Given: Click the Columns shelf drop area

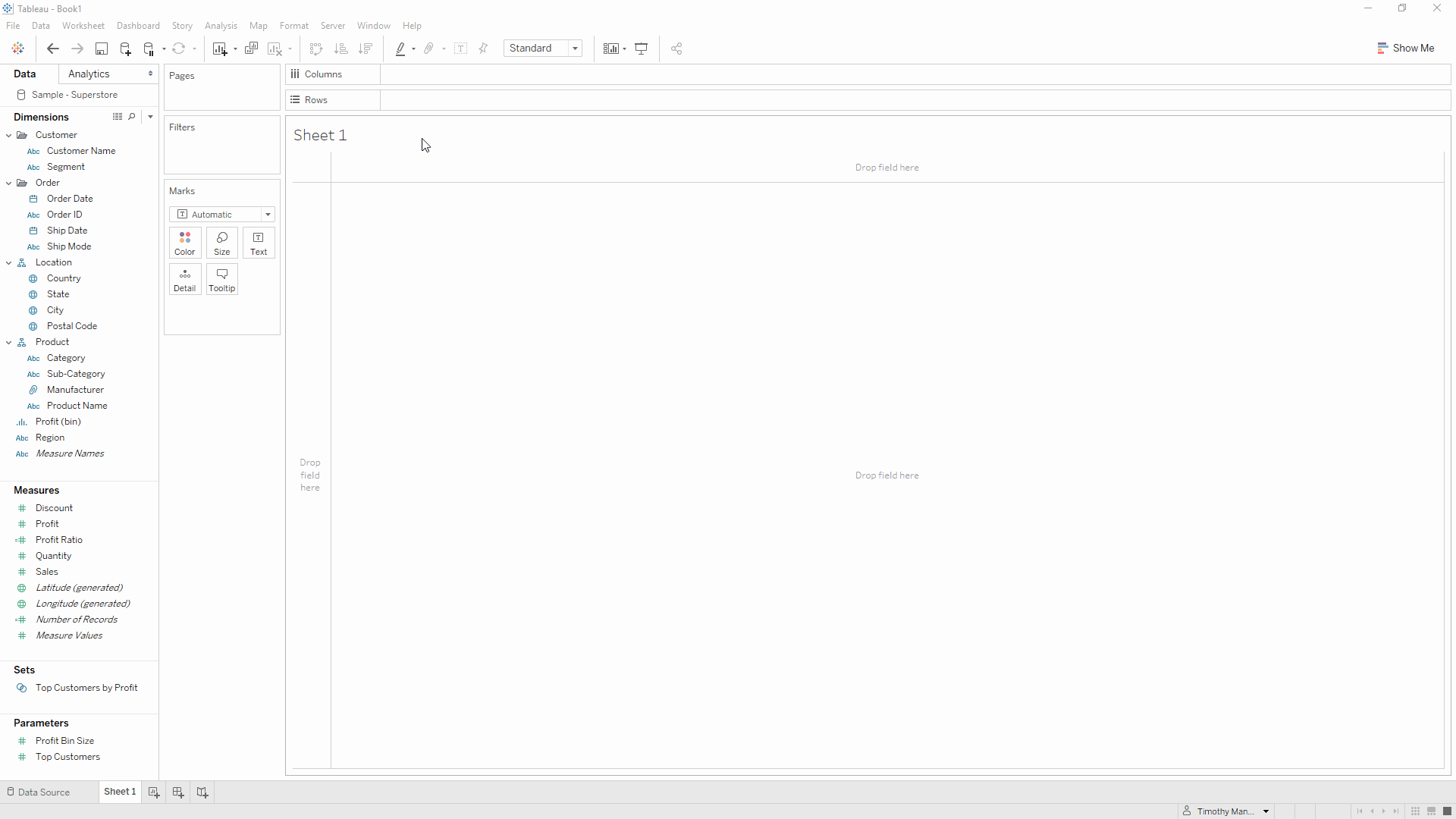Looking at the screenshot, I should pyautogui.click(x=915, y=74).
